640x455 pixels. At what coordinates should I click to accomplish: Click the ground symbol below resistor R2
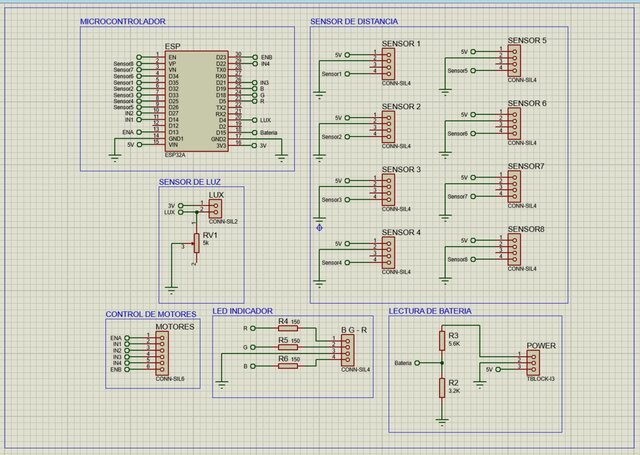pos(442,422)
